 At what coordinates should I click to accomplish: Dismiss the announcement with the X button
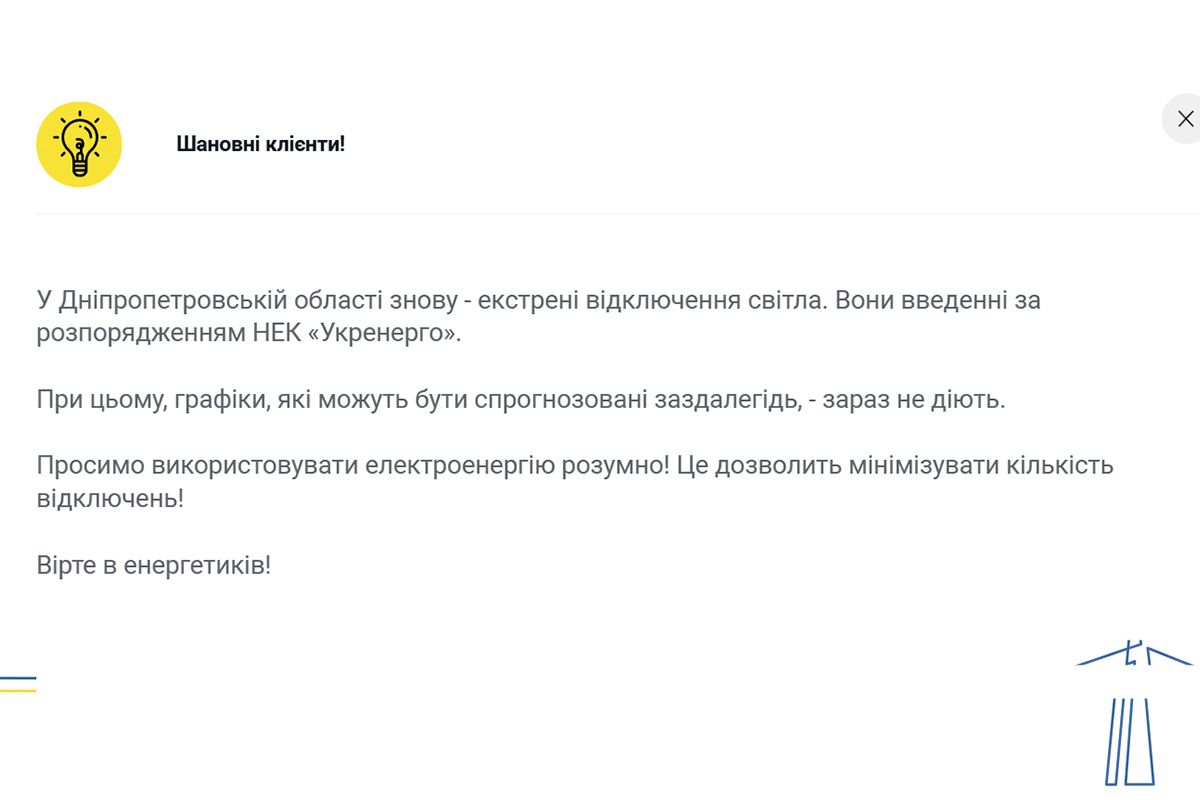pyautogui.click(x=1186, y=118)
